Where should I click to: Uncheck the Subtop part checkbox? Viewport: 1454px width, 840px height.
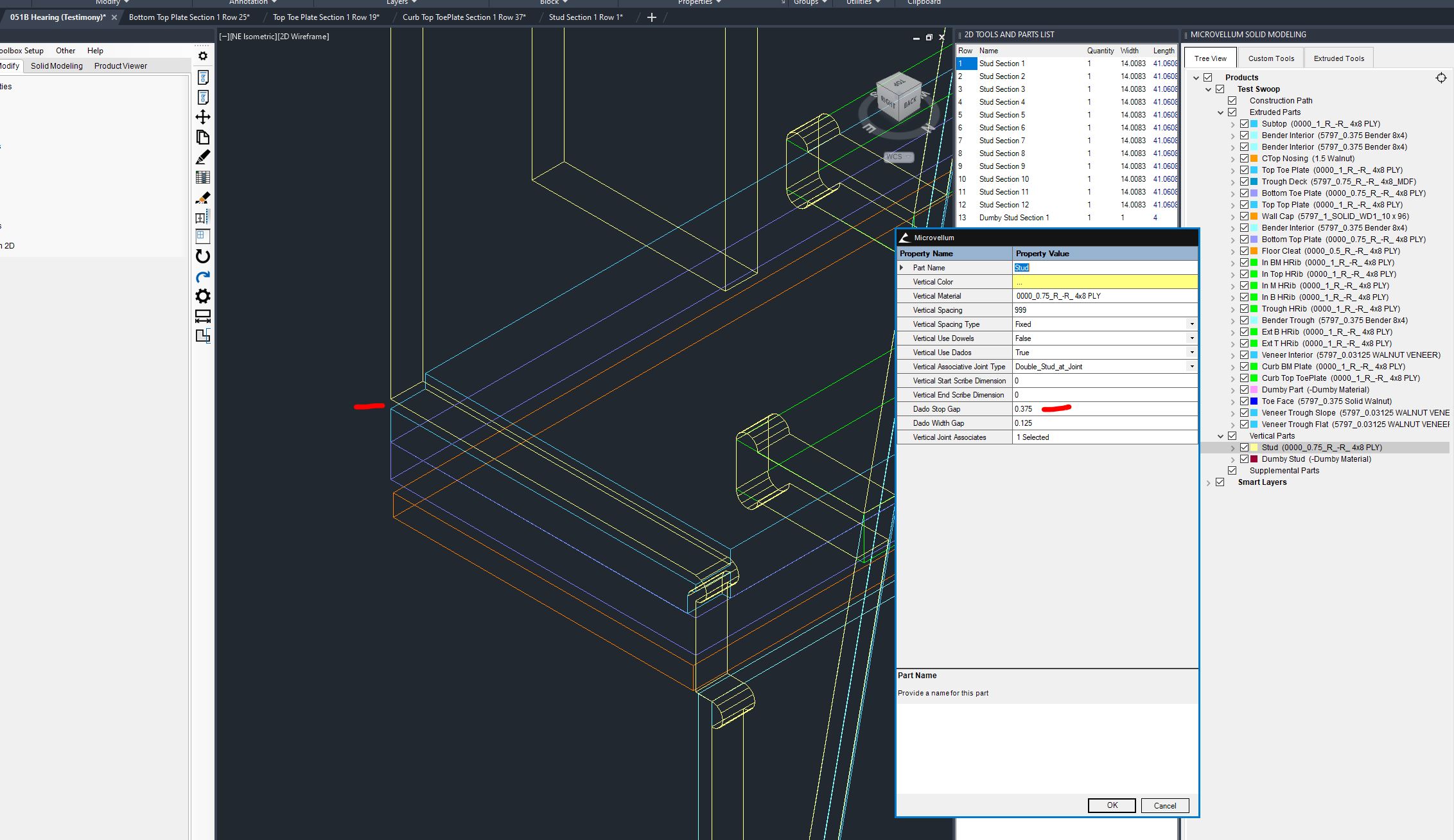(x=1244, y=124)
